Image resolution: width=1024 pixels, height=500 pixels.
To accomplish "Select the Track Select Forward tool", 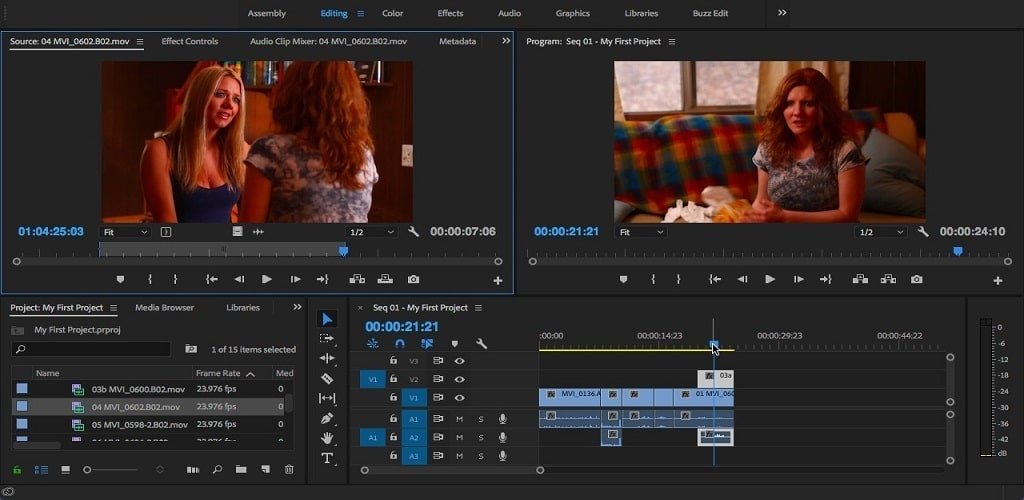I will 327,338.
